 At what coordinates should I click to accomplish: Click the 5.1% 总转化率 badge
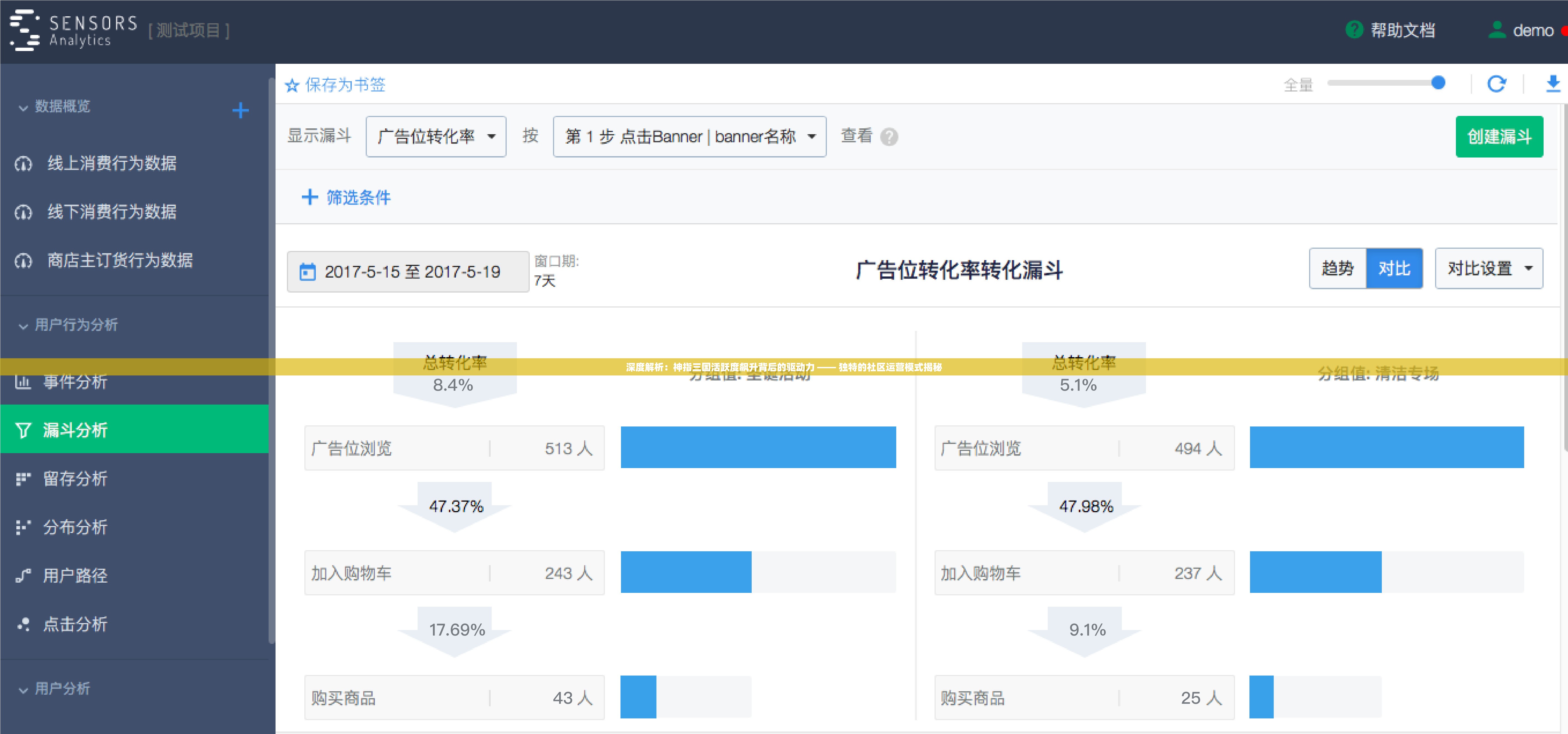click(x=1084, y=375)
